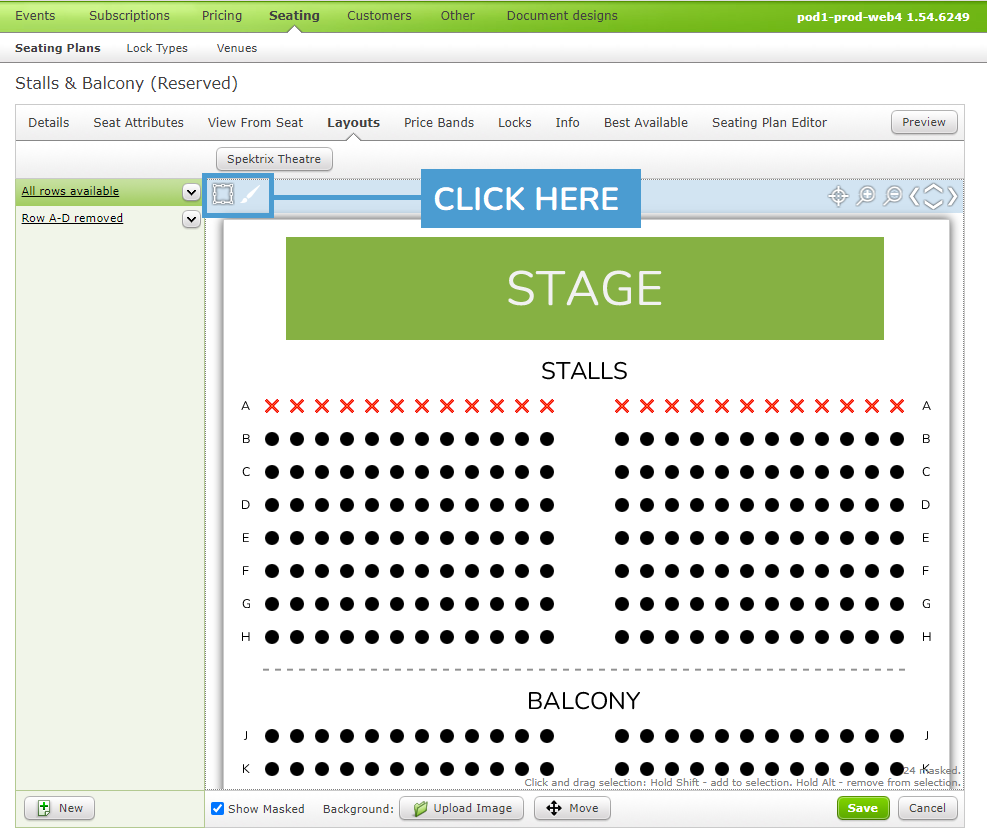Screen dimensions: 987x838
Task: Switch to the Seat Attributes tab
Action: [138, 123]
